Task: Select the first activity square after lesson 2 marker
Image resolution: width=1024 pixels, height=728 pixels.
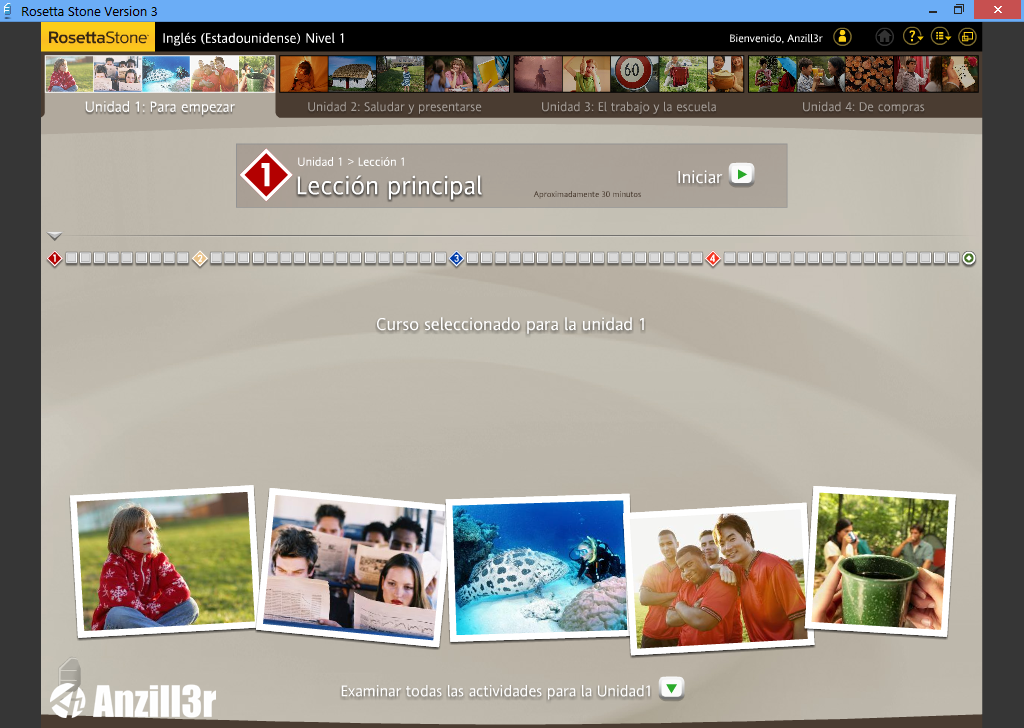Action: coord(216,259)
